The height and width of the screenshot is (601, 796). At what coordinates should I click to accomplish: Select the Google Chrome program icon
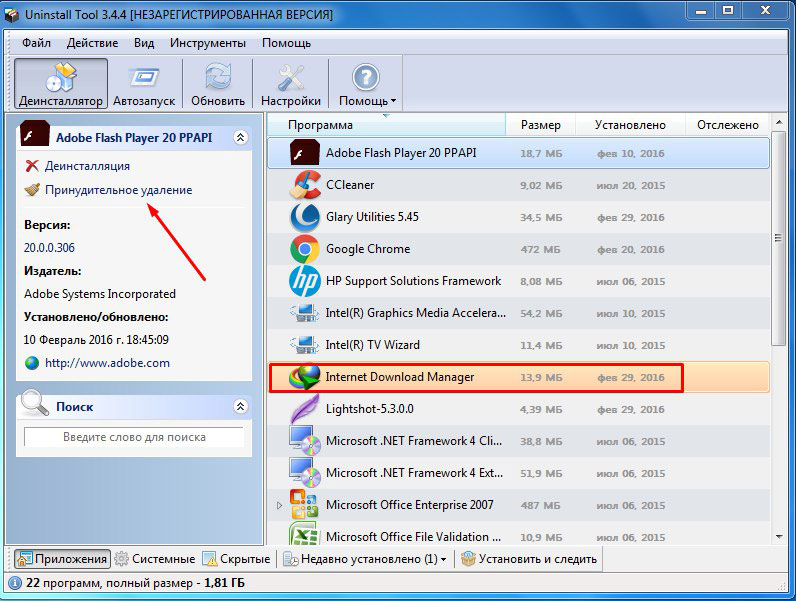click(304, 249)
